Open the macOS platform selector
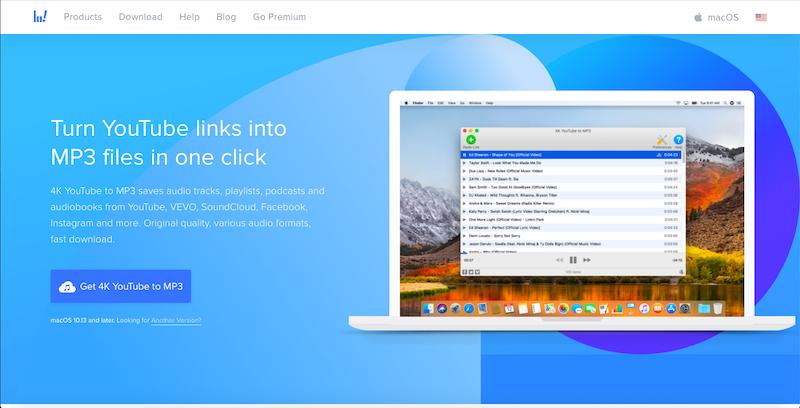 click(715, 17)
